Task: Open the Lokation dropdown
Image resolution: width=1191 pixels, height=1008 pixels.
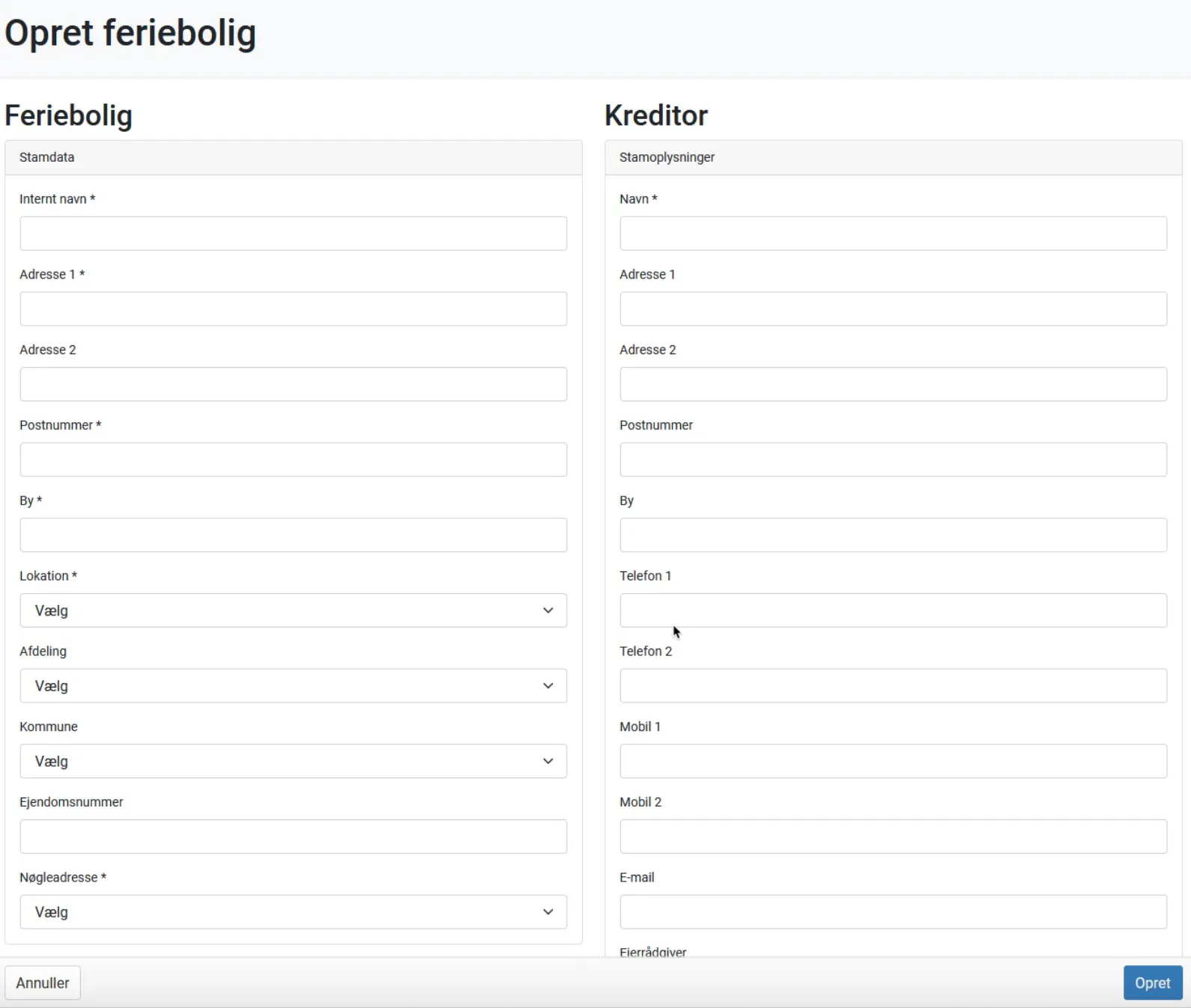Action: pos(293,610)
